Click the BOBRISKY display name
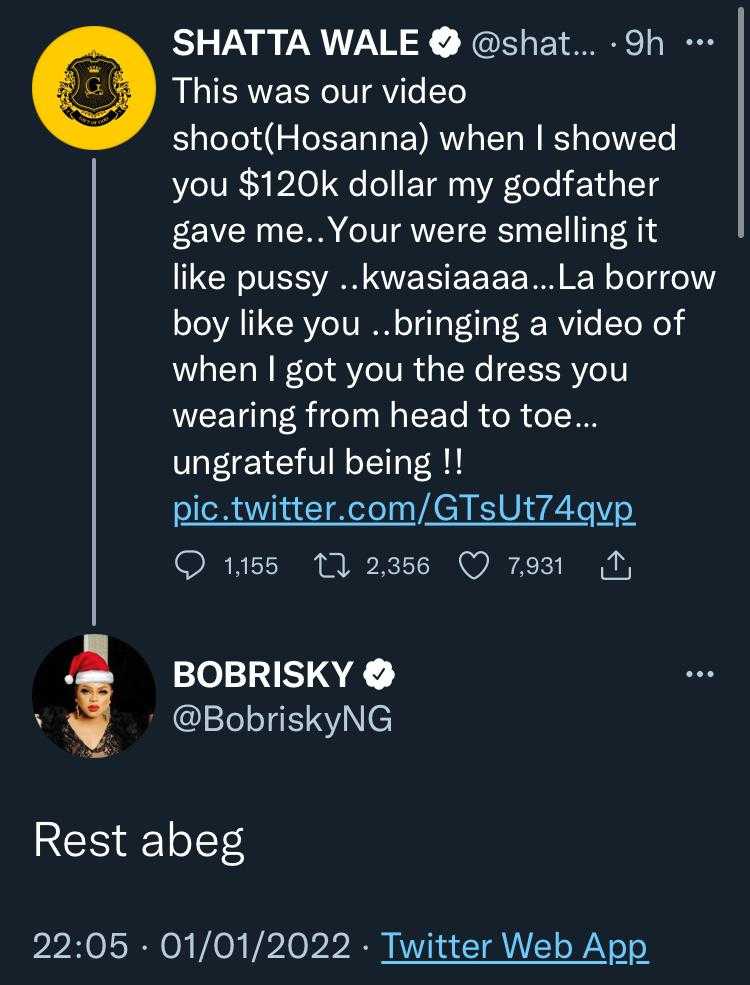Image resolution: width=750 pixels, height=985 pixels. coord(262,675)
